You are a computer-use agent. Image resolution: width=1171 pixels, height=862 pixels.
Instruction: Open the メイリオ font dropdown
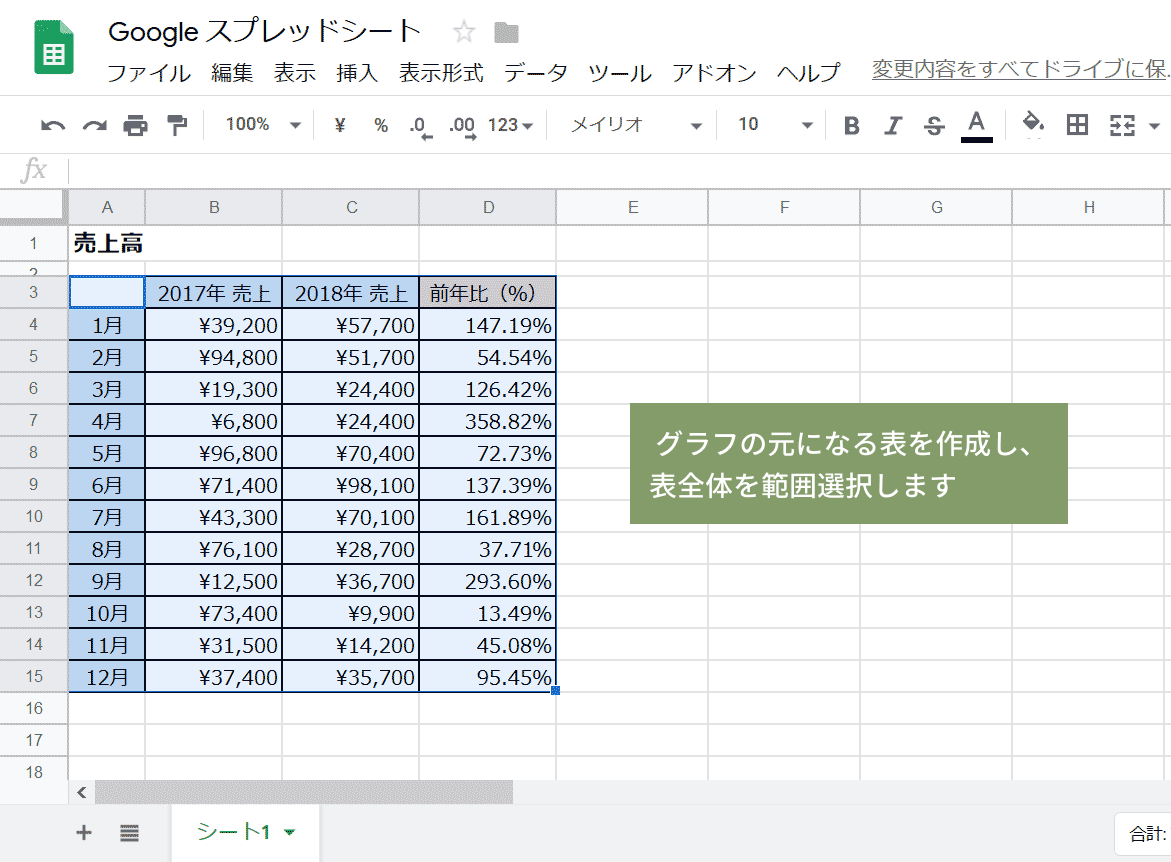pos(637,125)
